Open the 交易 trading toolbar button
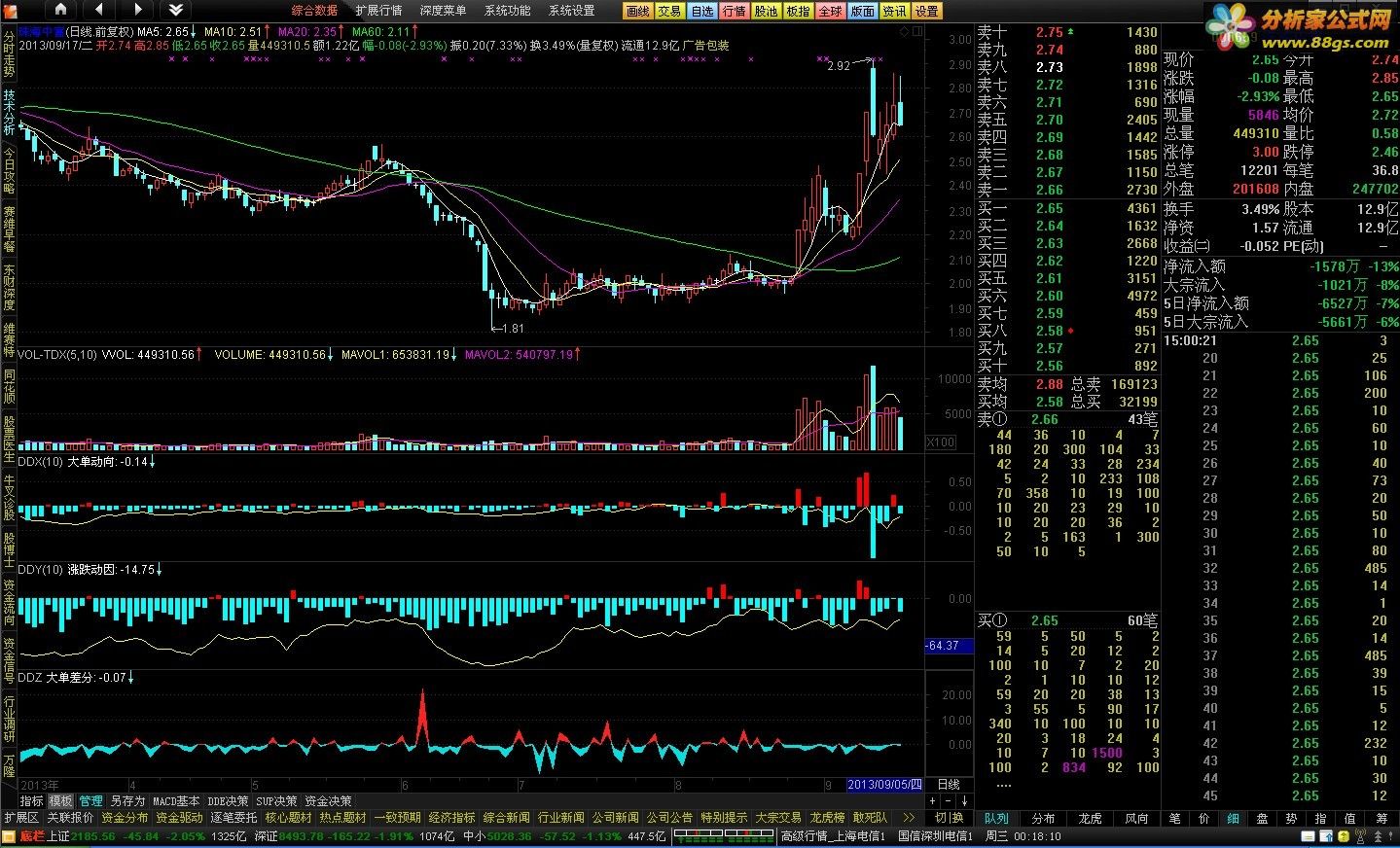This screenshot has height=848, width=1400. (x=669, y=11)
